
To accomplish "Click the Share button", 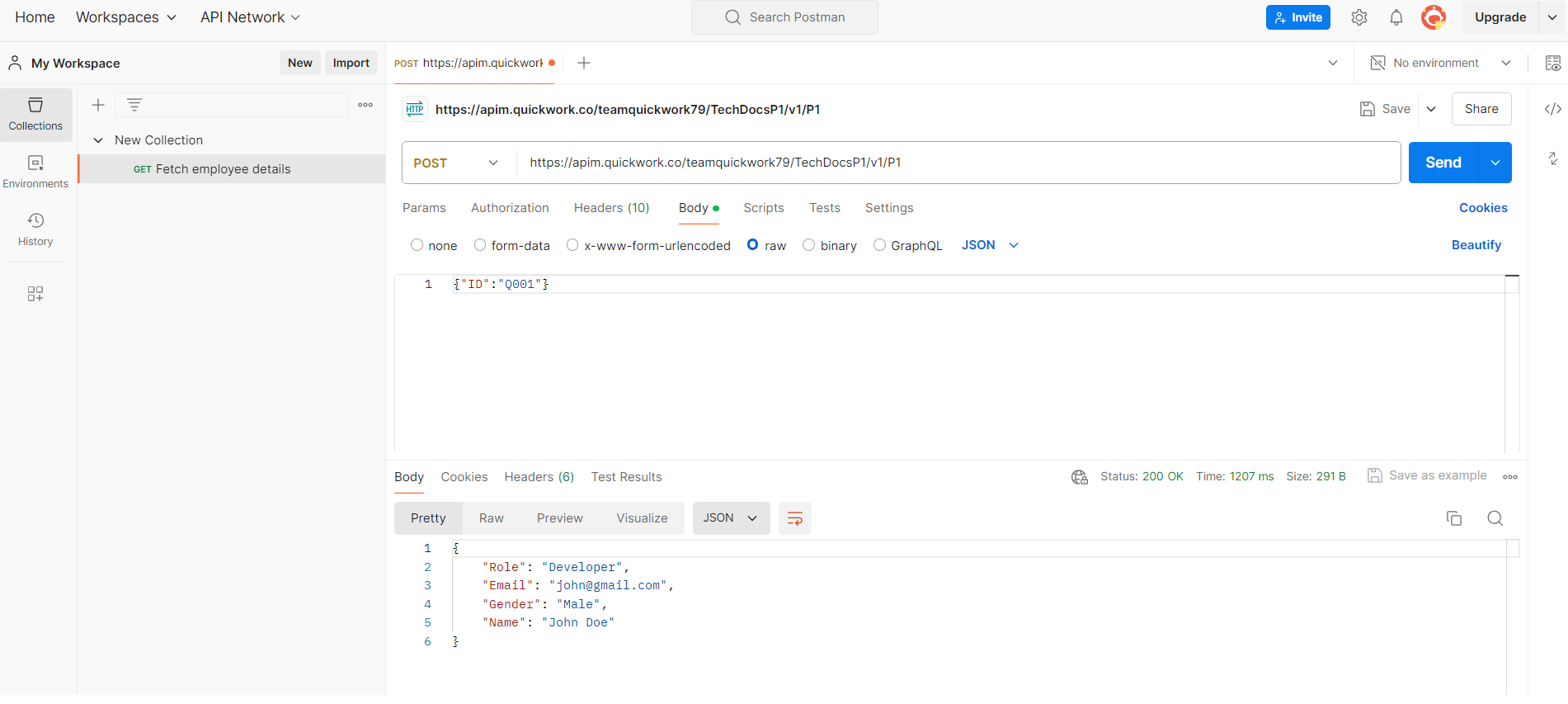I will 1481,109.
